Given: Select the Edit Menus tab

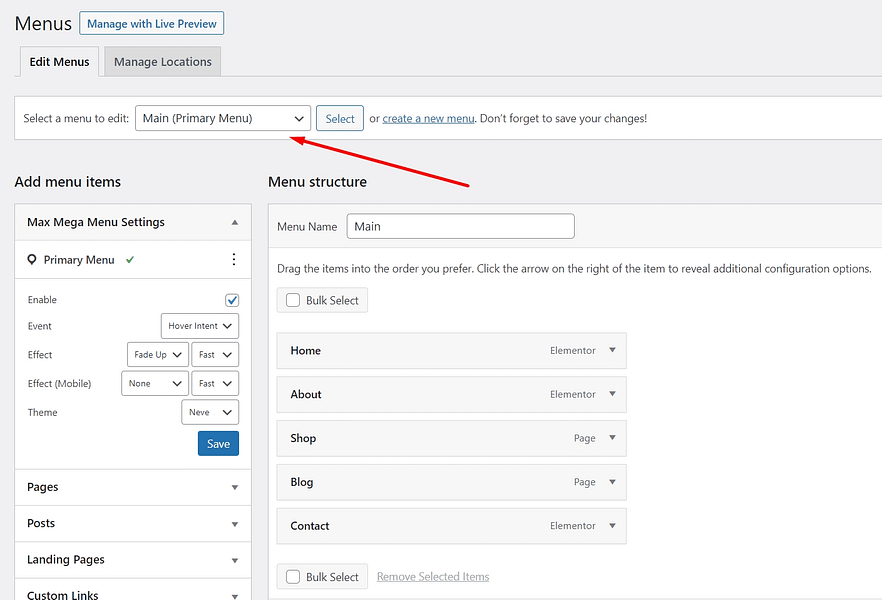Looking at the screenshot, I should 59,62.
